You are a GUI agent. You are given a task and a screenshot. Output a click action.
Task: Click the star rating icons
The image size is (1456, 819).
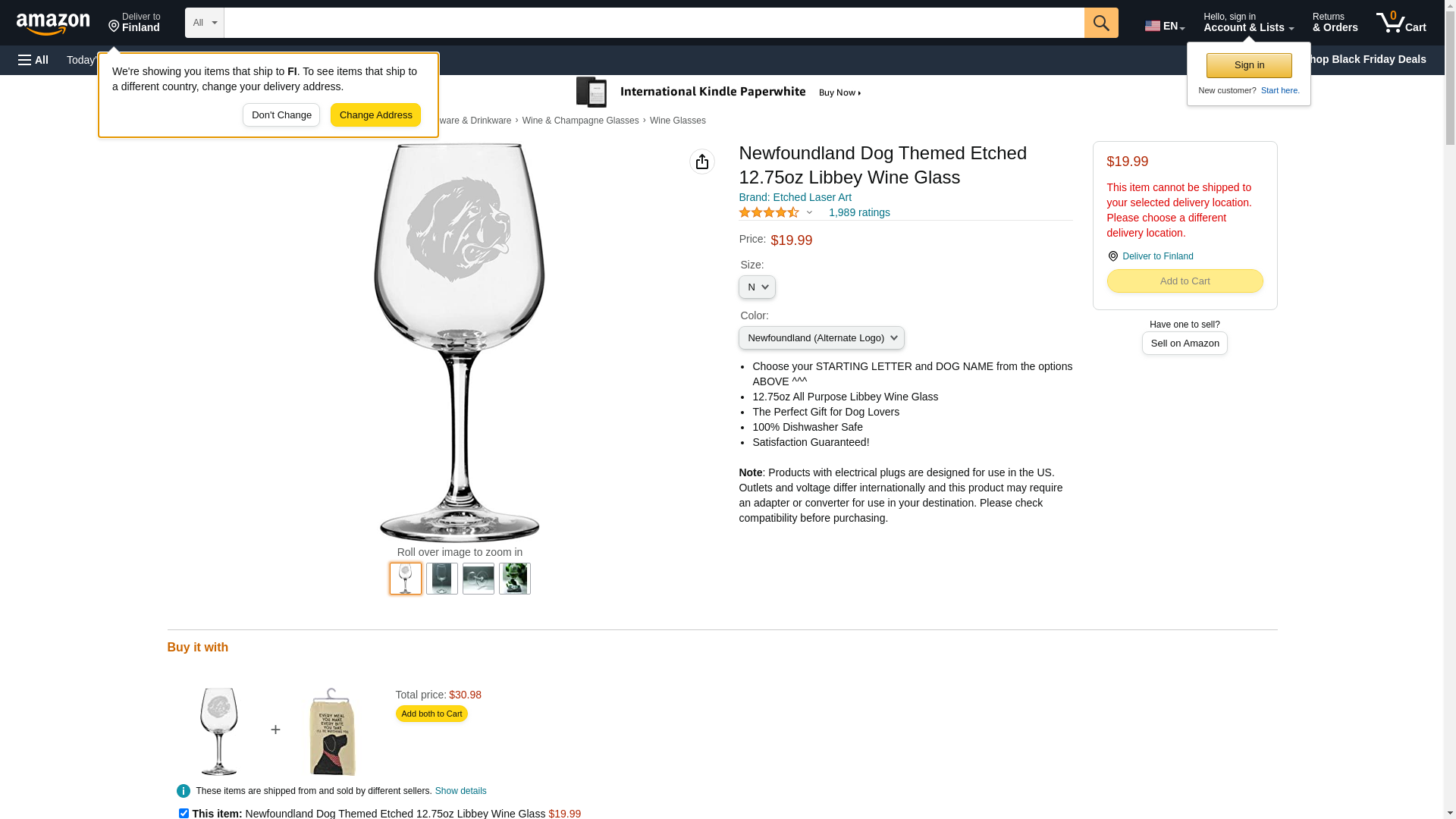(769, 212)
